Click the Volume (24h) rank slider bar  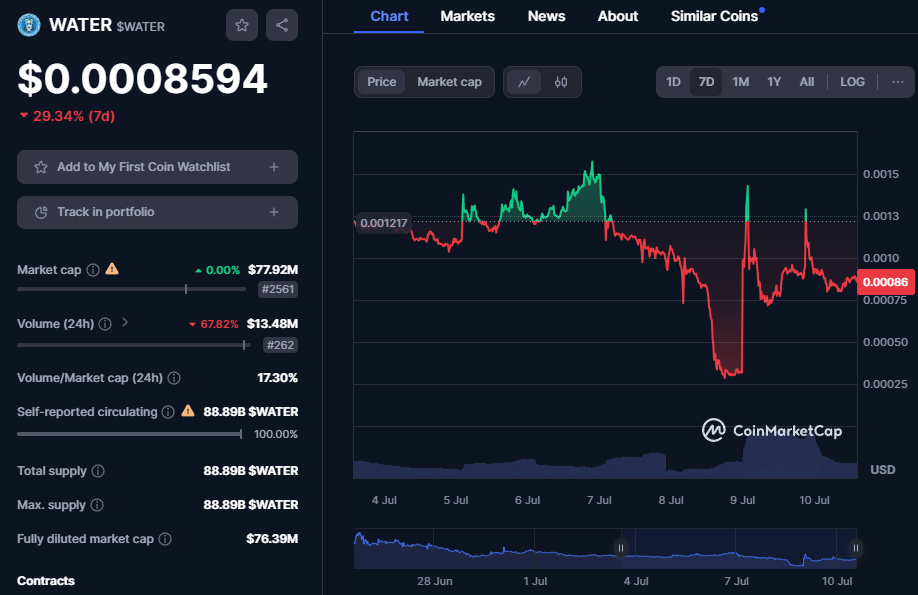(x=134, y=345)
